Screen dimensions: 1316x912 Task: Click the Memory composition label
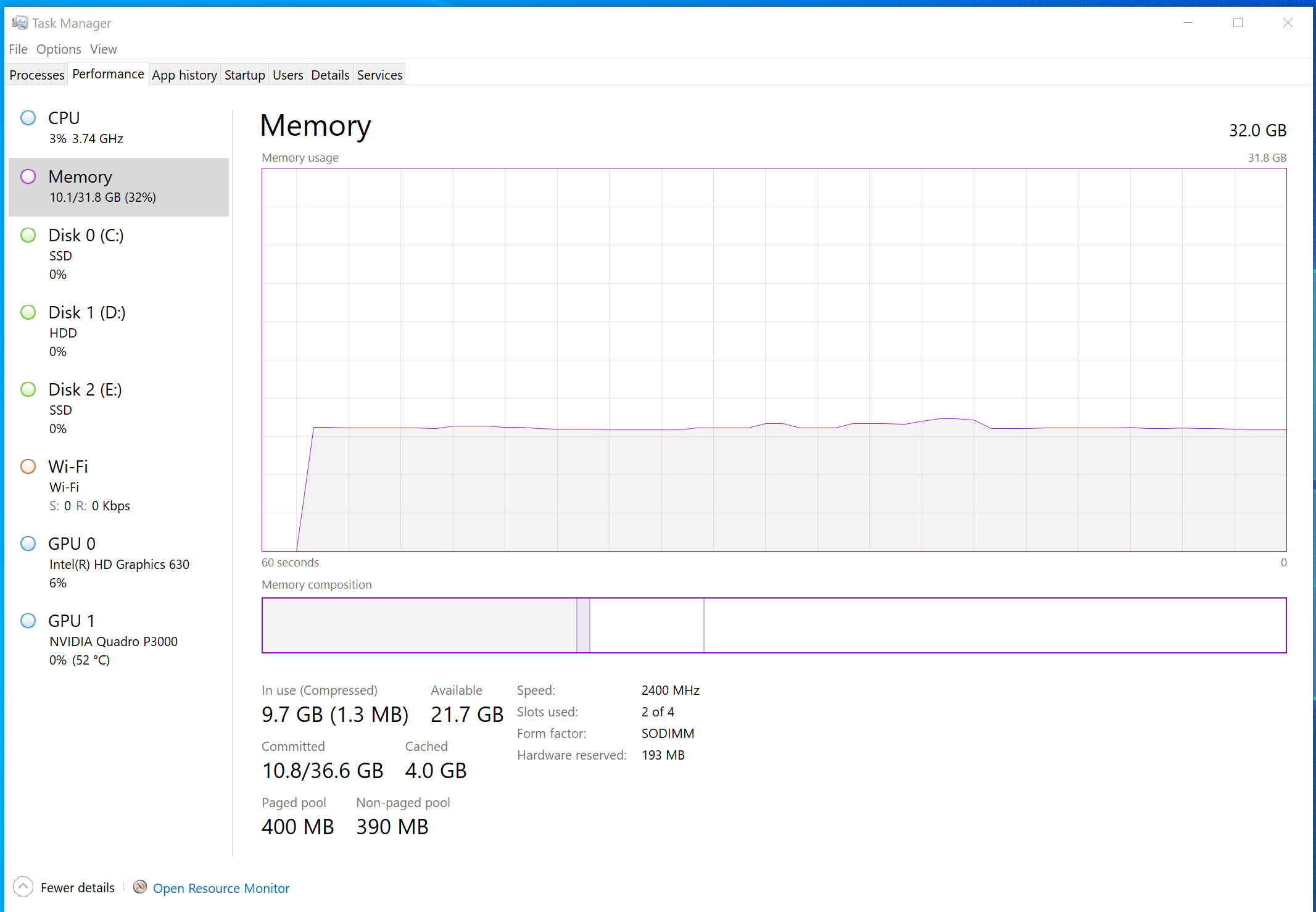(x=317, y=585)
